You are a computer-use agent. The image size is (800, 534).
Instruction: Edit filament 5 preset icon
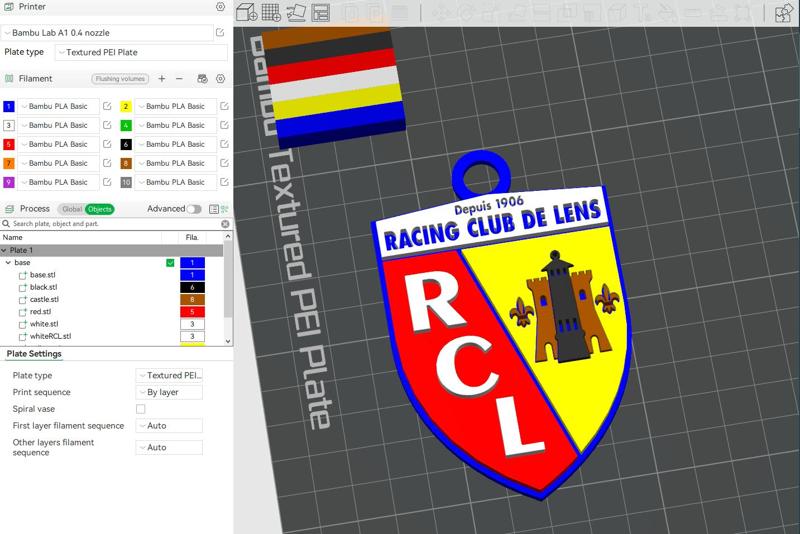point(107,144)
